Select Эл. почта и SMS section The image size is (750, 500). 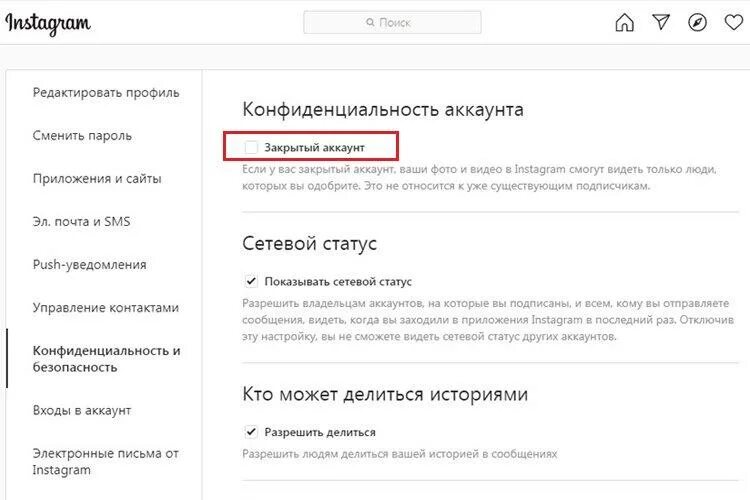[81, 222]
